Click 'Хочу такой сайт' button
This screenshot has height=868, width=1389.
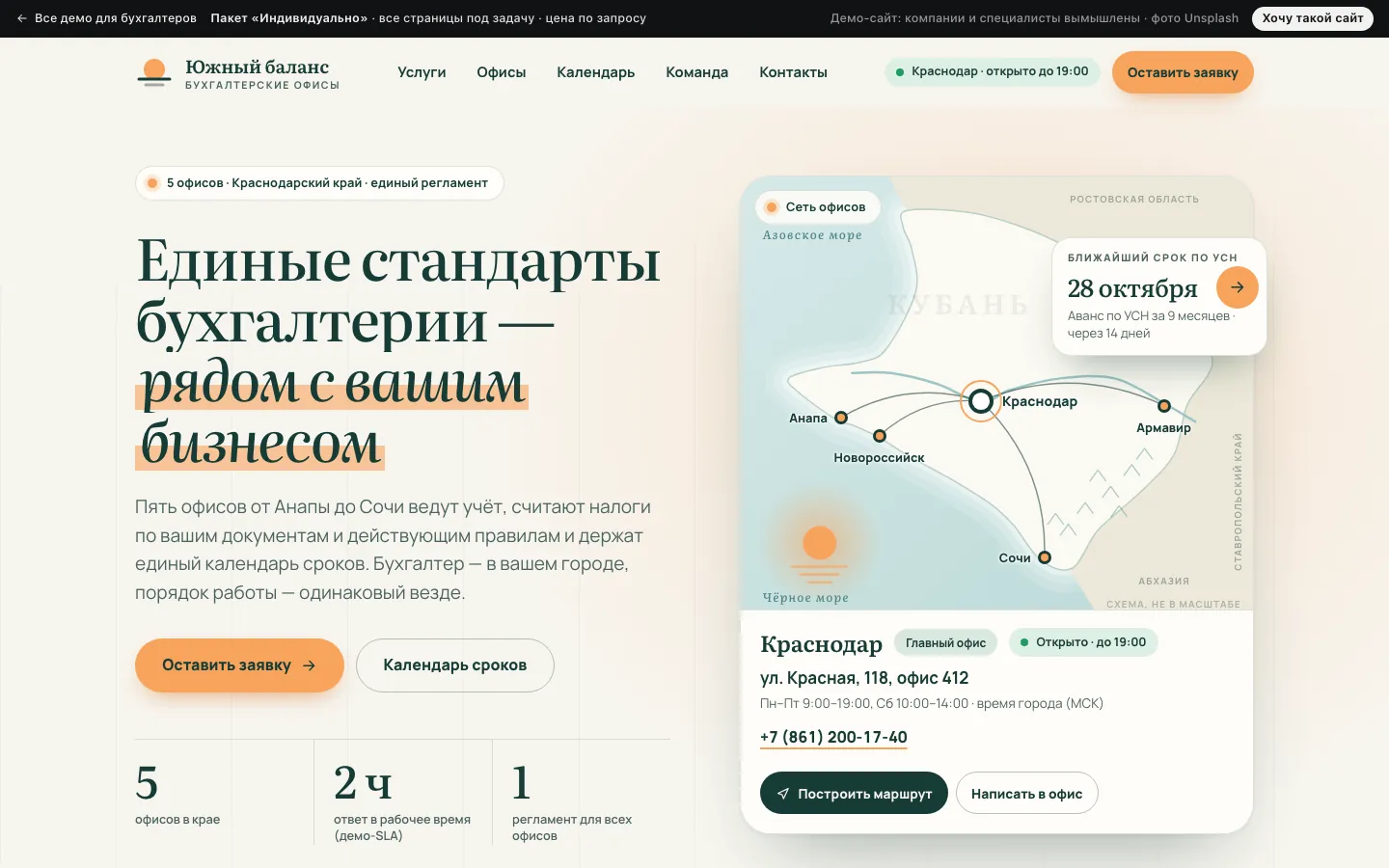click(x=1313, y=18)
